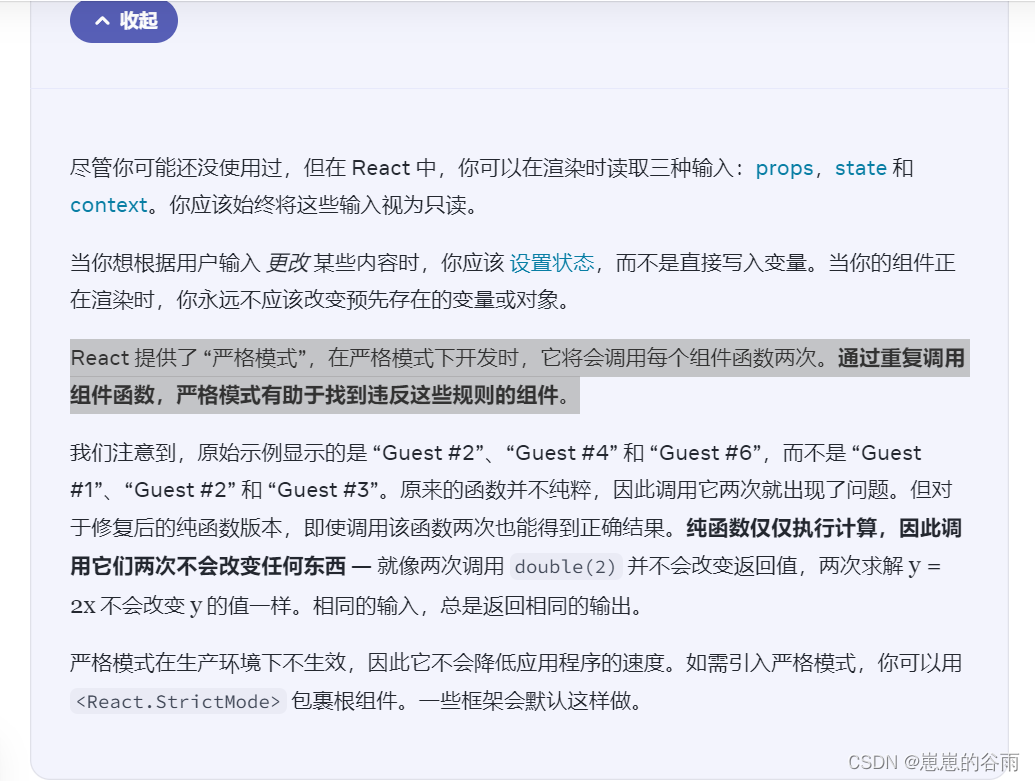This screenshot has width=1035, height=781.
Task: Collapse the article via the 收起 button
Action: (x=124, y=20)
